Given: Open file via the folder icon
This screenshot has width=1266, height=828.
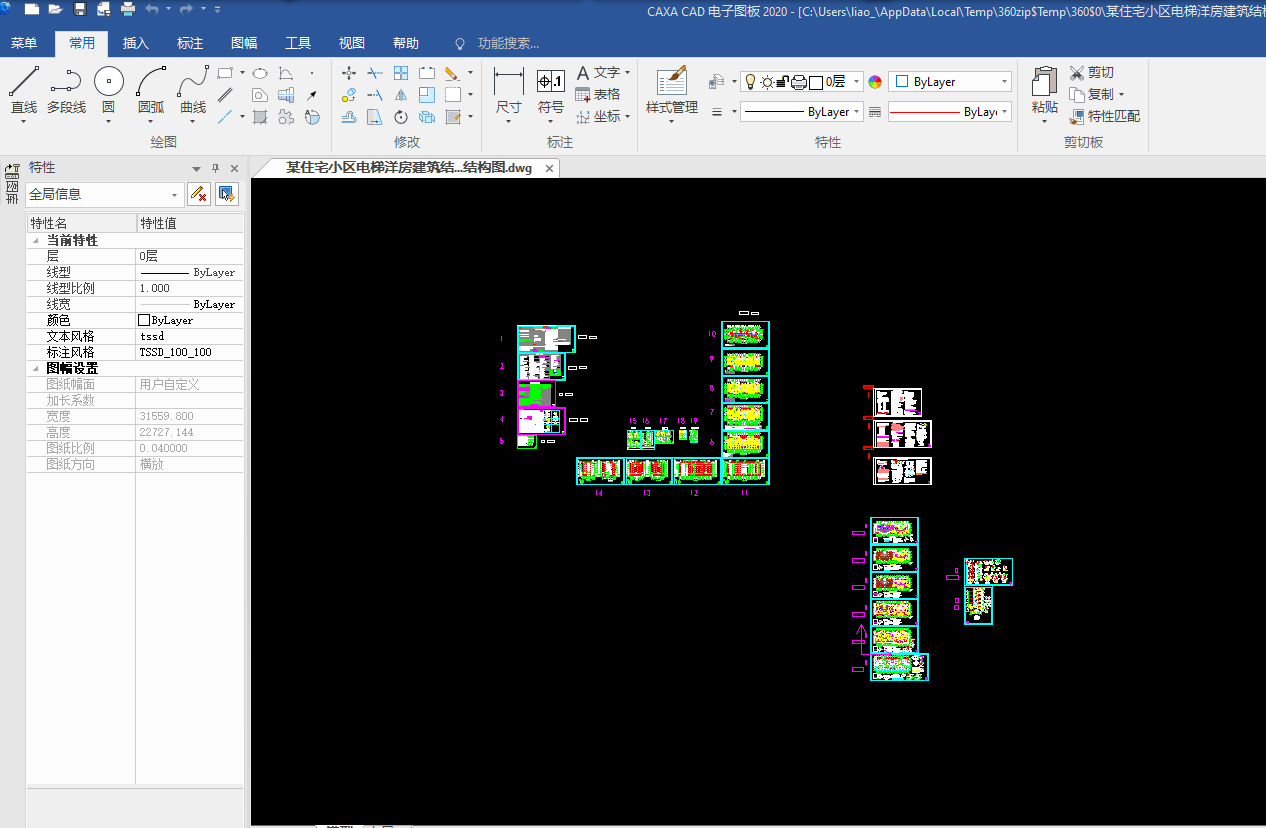Looking at the screenshot, I should click(55, 9).
